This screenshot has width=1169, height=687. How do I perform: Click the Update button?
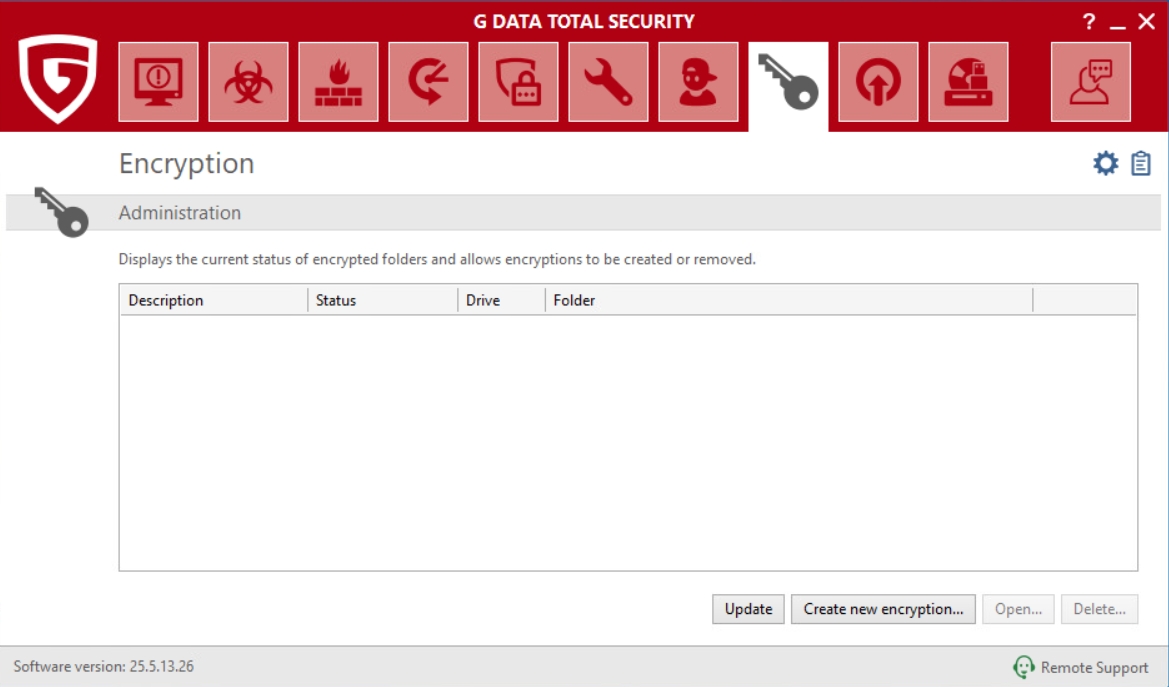tap(748, 609)
